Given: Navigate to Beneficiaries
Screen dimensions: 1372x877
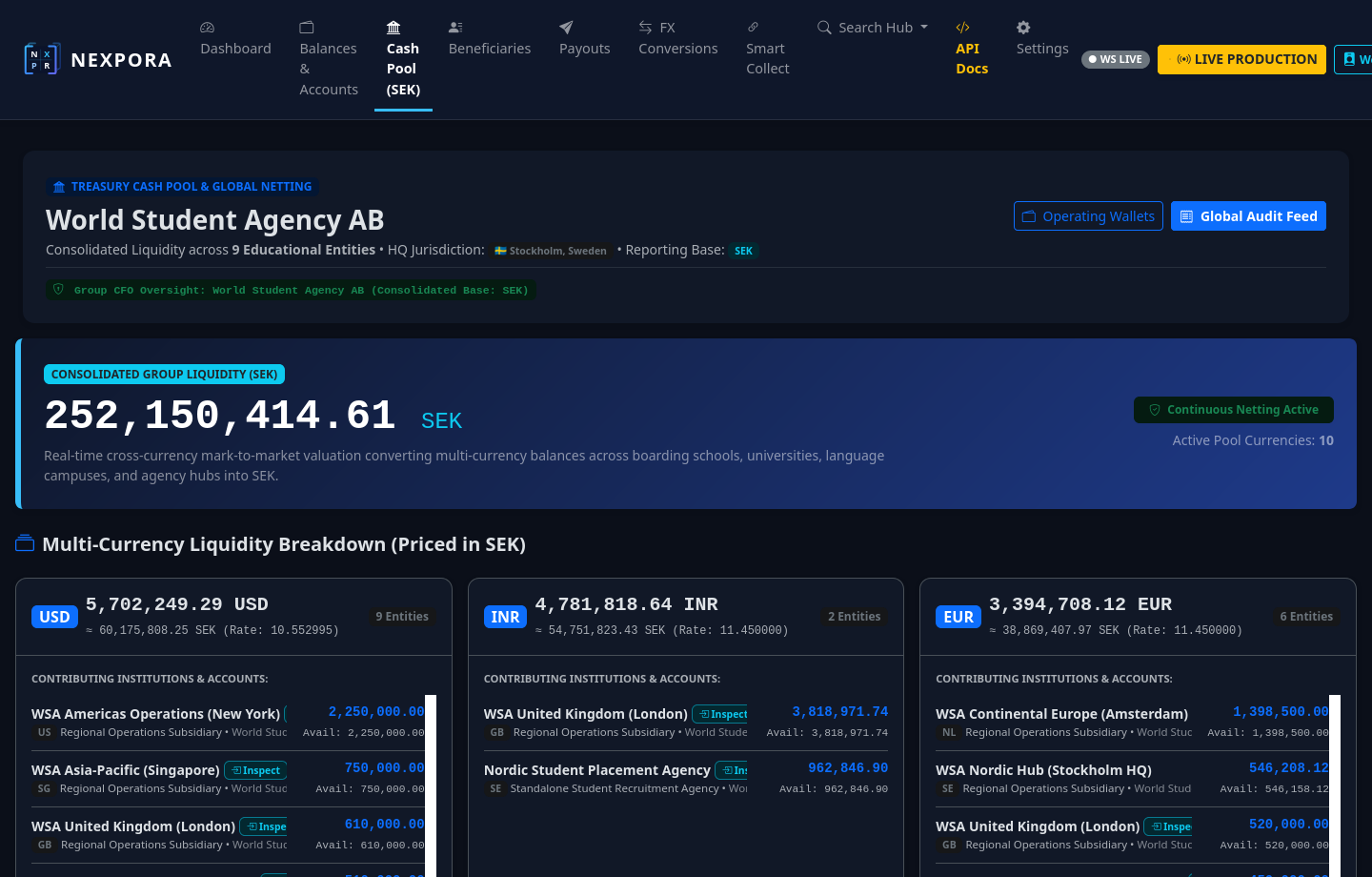Looking at the screenshot, I should [490, 39].
